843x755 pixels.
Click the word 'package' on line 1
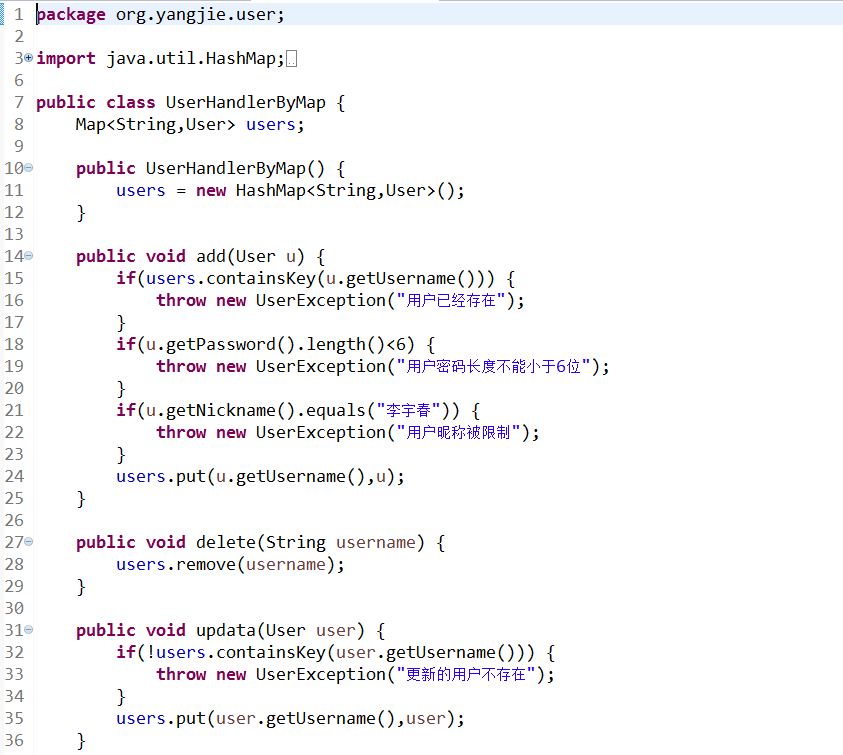pyautogui.click(x=71, y=15)
